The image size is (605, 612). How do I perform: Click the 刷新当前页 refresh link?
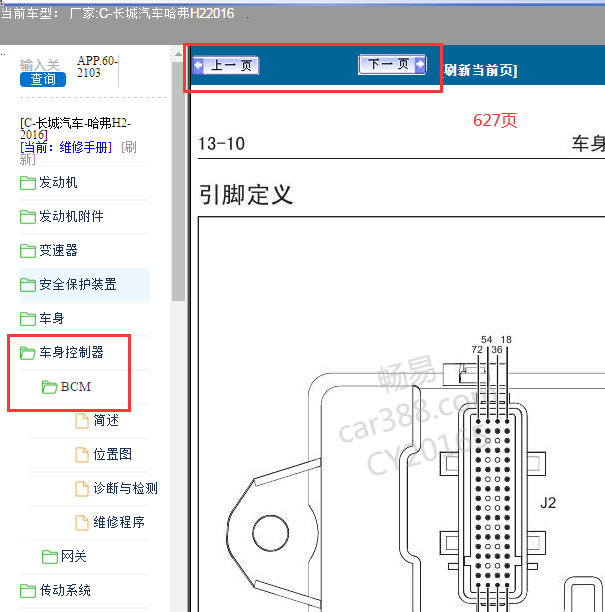480,70
